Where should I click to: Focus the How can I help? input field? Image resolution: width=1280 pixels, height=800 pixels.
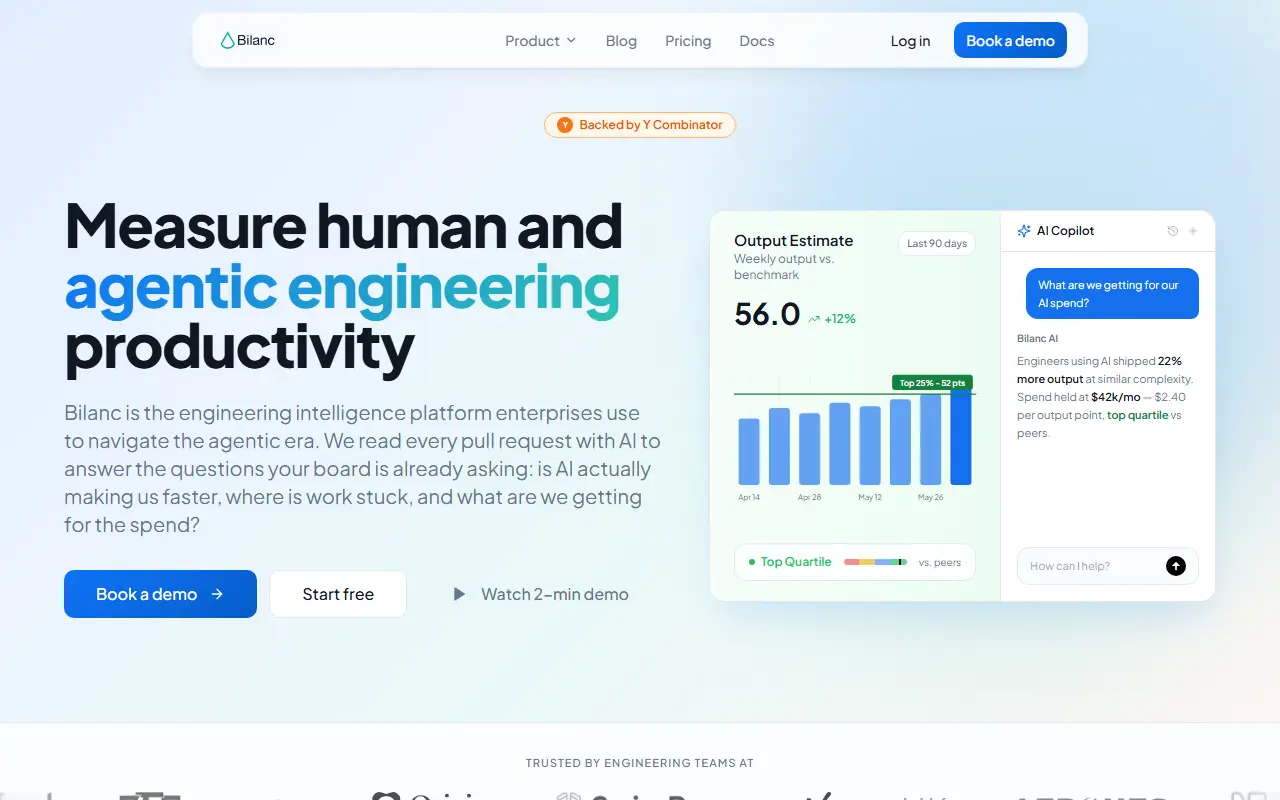(x=1108, y=566)
